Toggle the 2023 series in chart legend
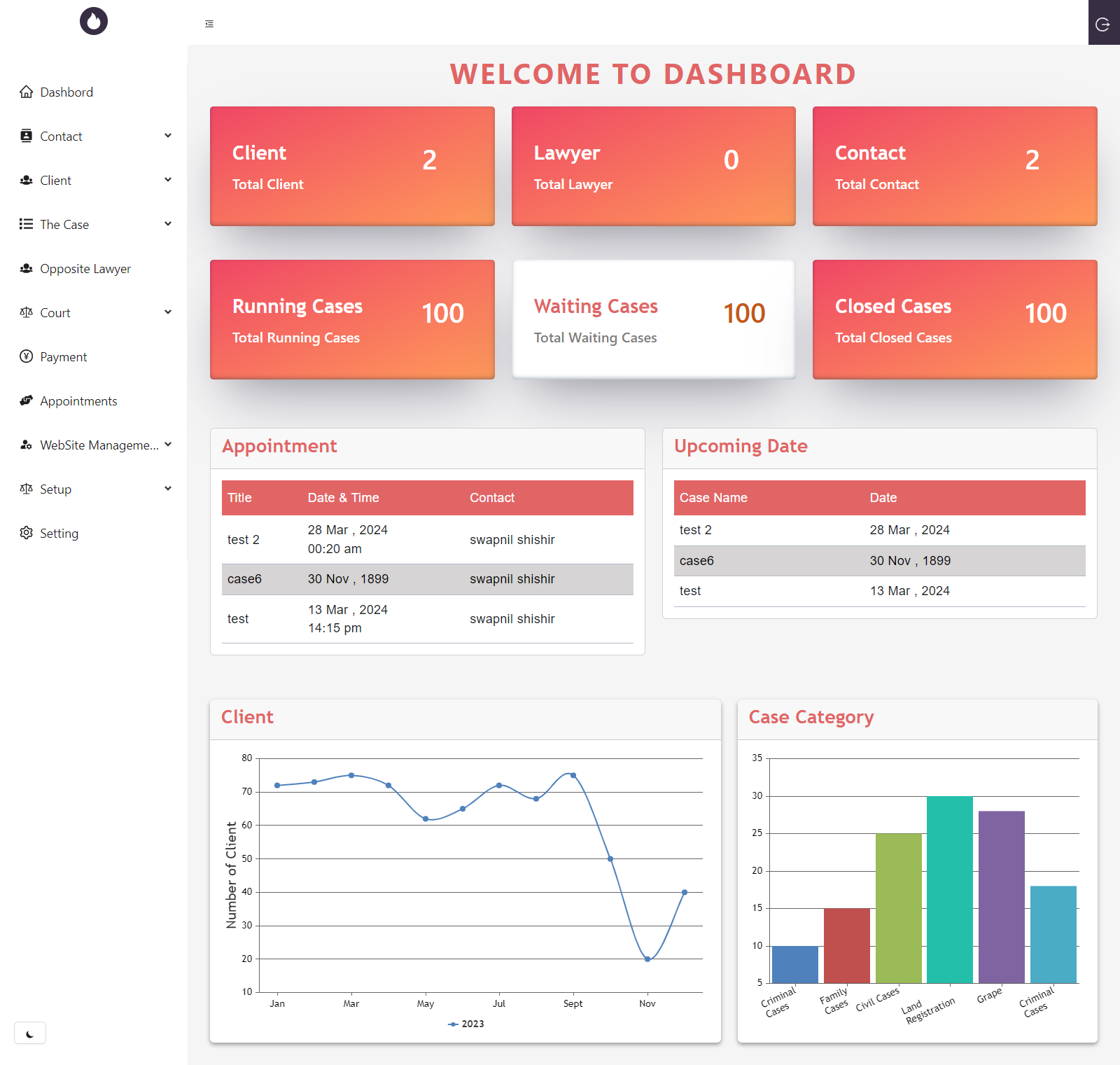The image size is (1120, 1065). [x=466, y=1024]
